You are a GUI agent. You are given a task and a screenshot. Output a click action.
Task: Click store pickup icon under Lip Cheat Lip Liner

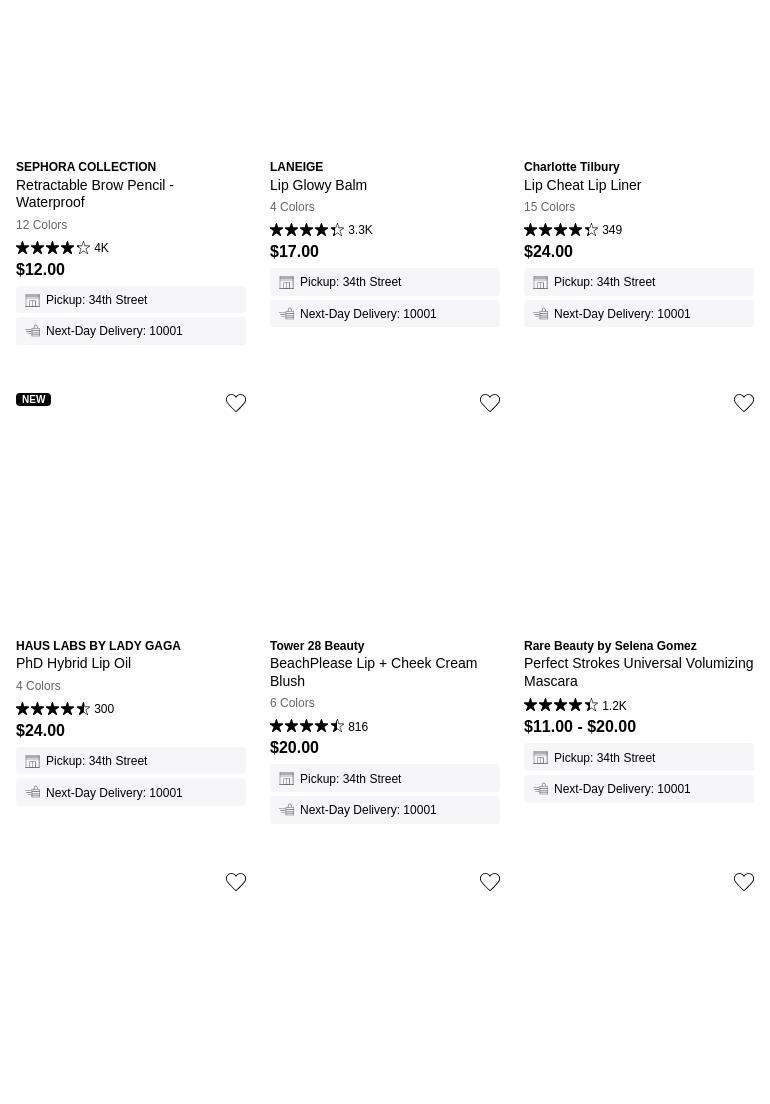tap(541, 283)
